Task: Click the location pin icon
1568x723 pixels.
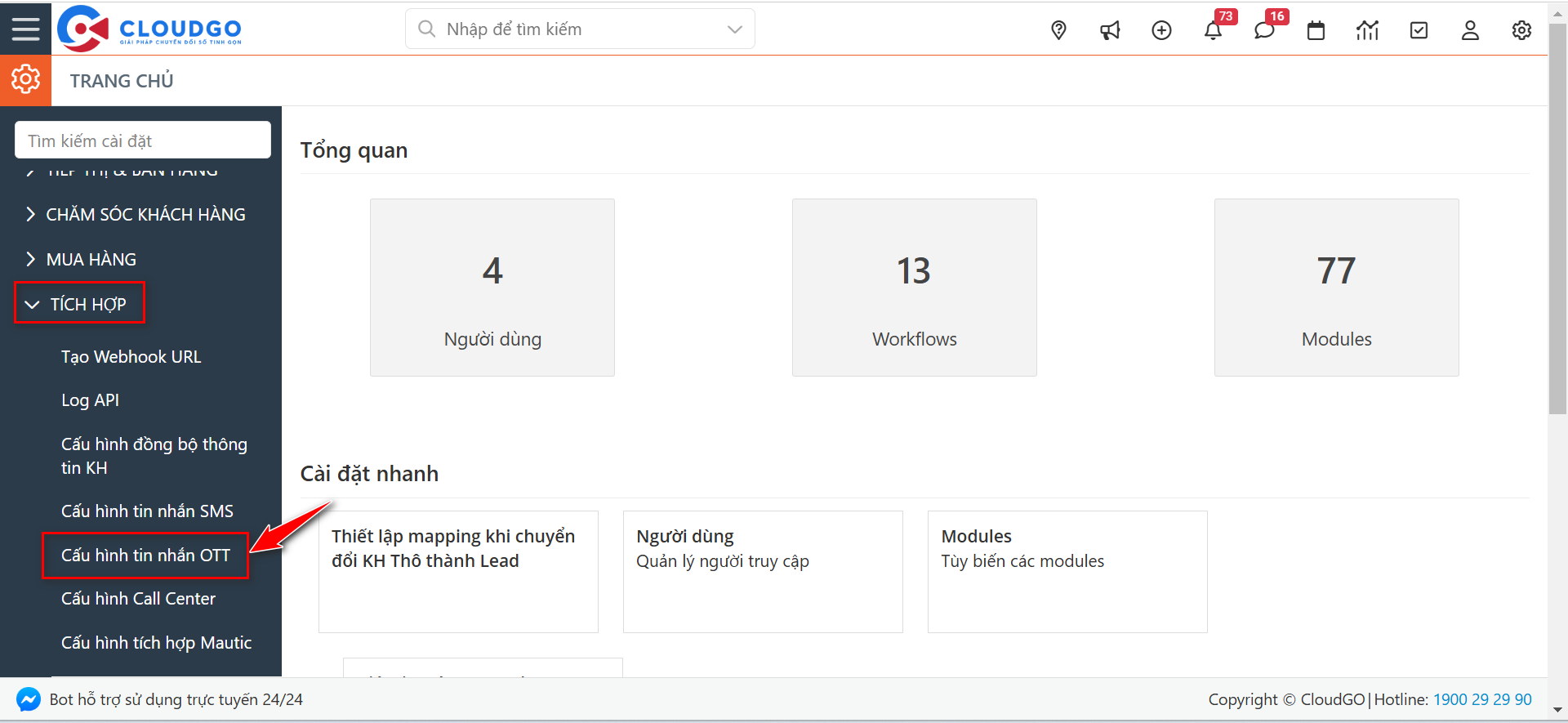Action: tap(1058, 30)
